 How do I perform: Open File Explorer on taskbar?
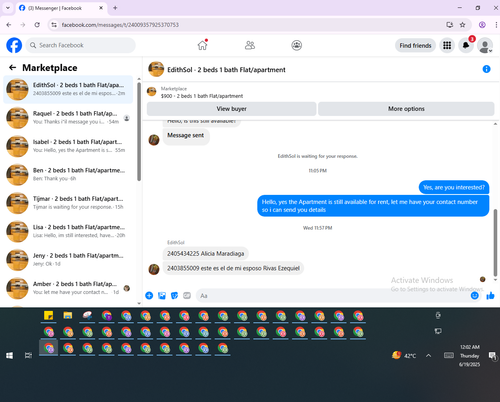[x=68, y=315]
